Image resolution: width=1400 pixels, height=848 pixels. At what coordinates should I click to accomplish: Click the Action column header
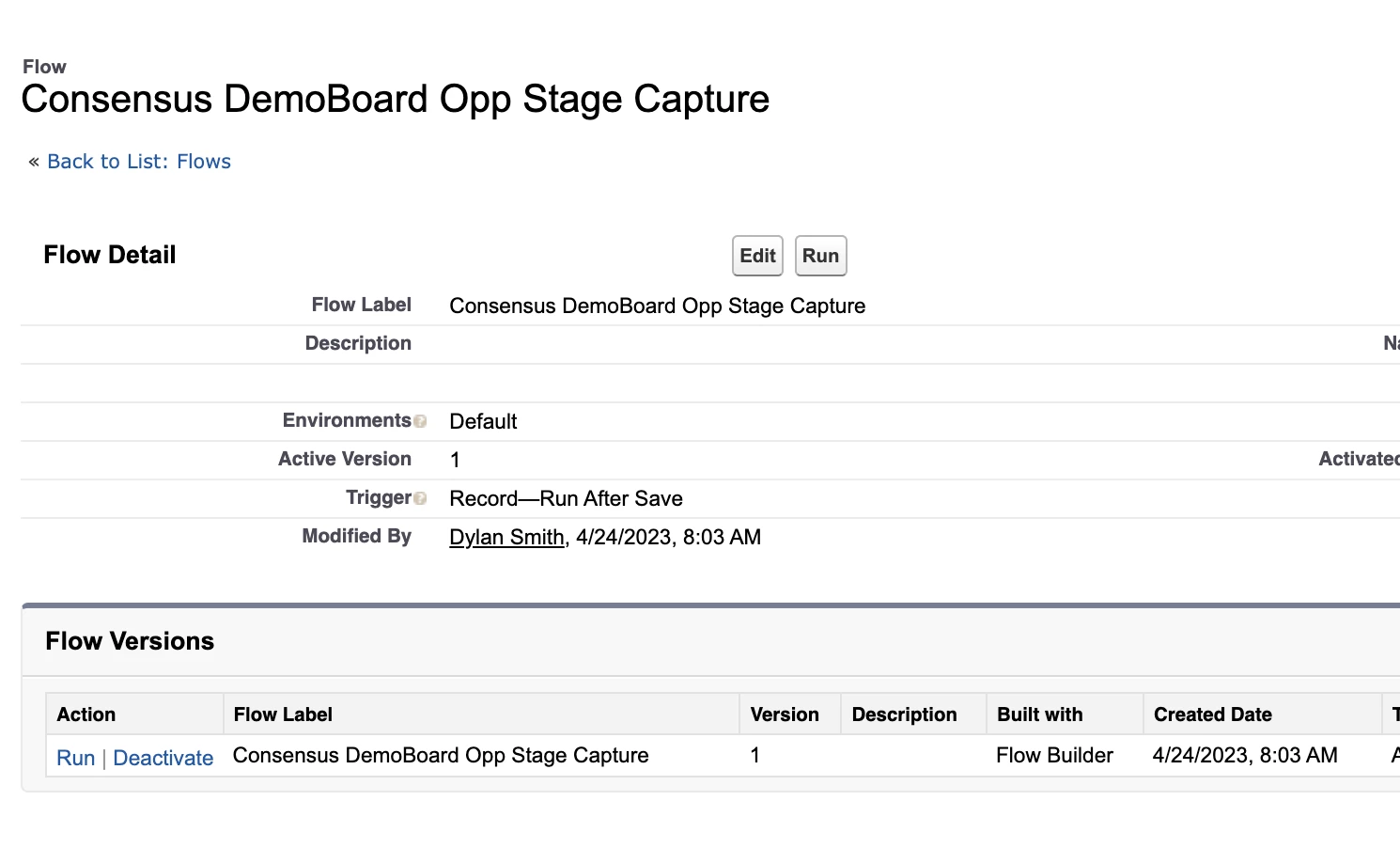point(86,715)
